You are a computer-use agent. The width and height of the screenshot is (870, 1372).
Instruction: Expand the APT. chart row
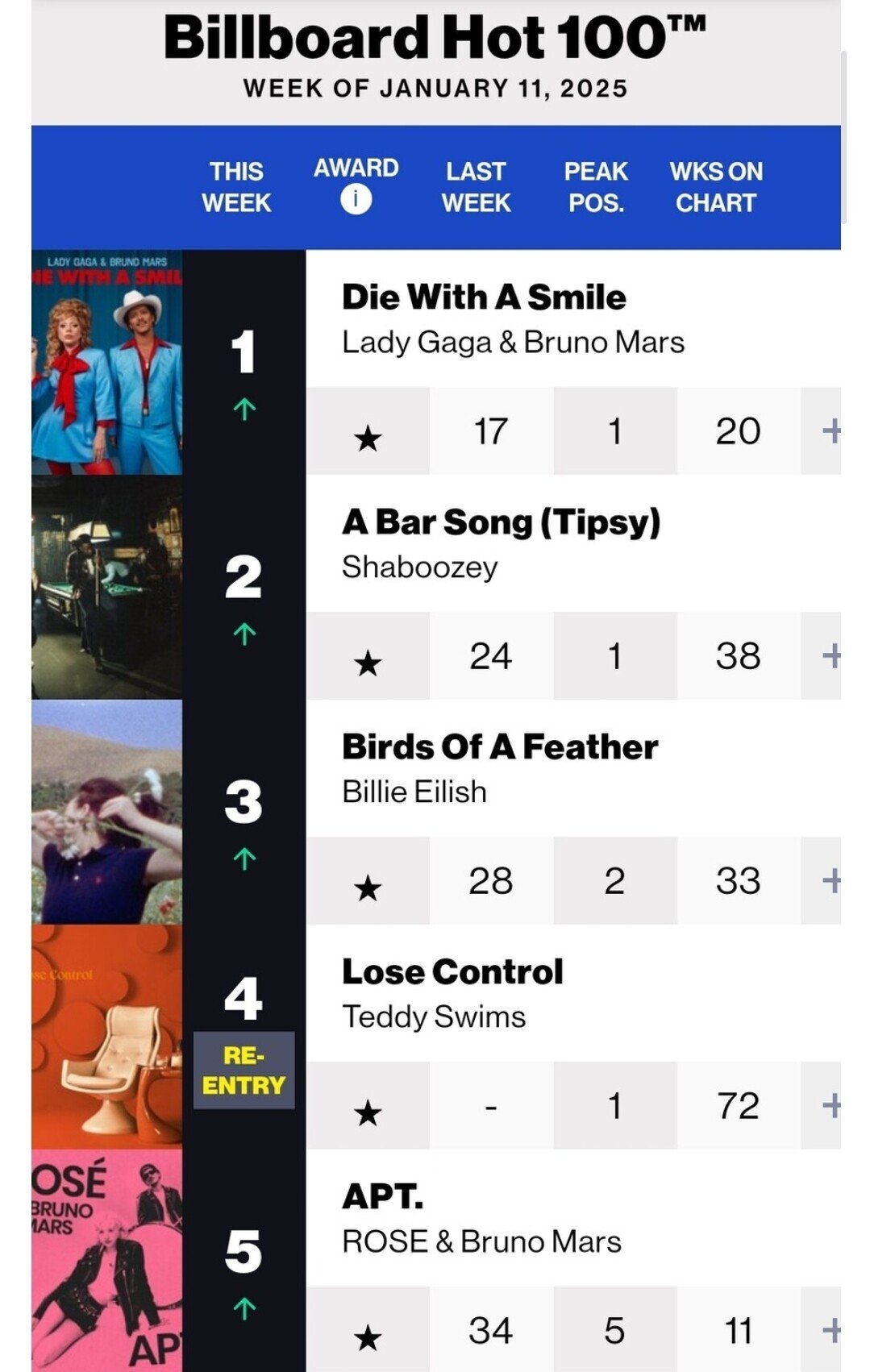click(830, 1331)
